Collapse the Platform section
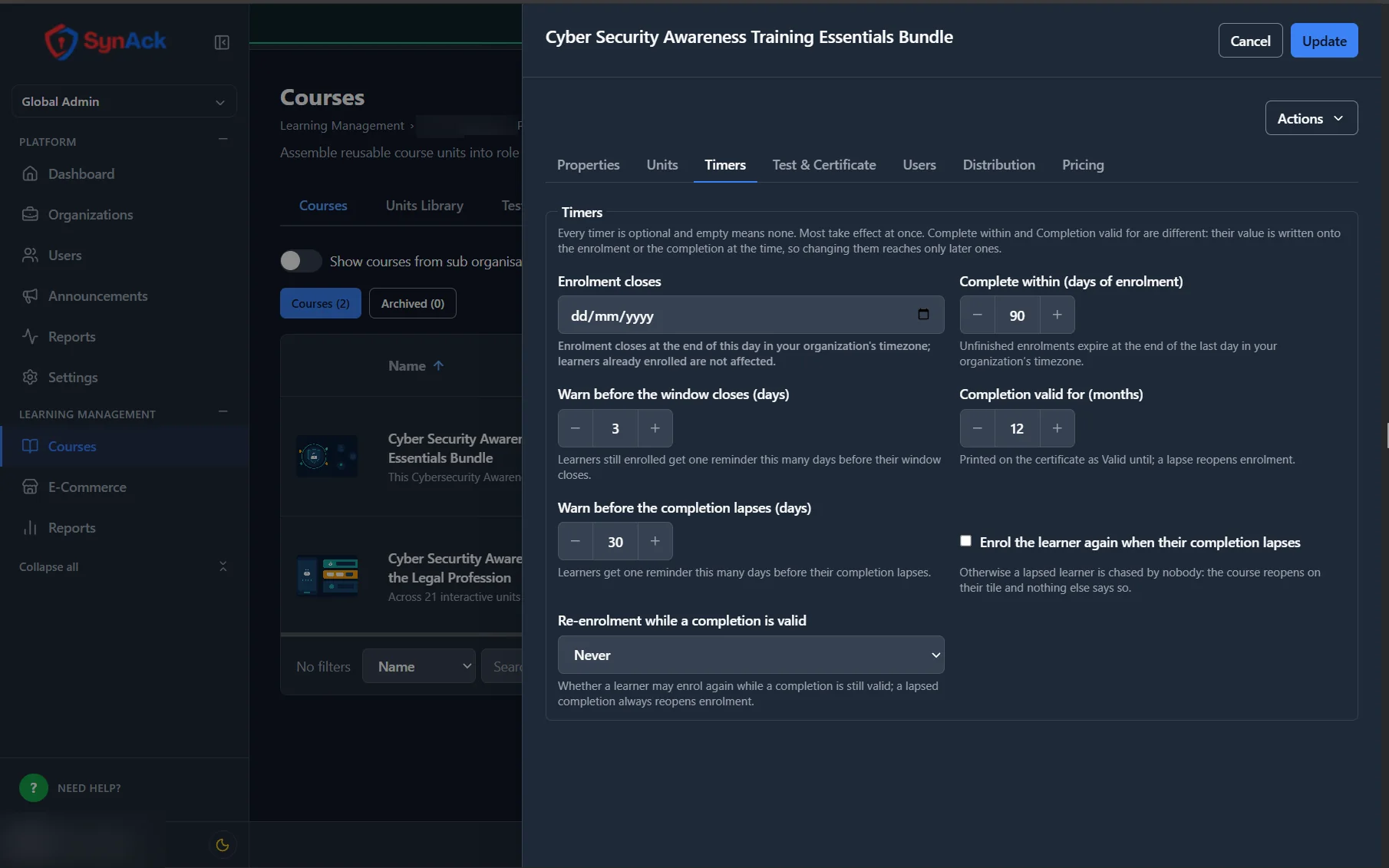This screenshot has width=1389, height=868. (223, 140)
